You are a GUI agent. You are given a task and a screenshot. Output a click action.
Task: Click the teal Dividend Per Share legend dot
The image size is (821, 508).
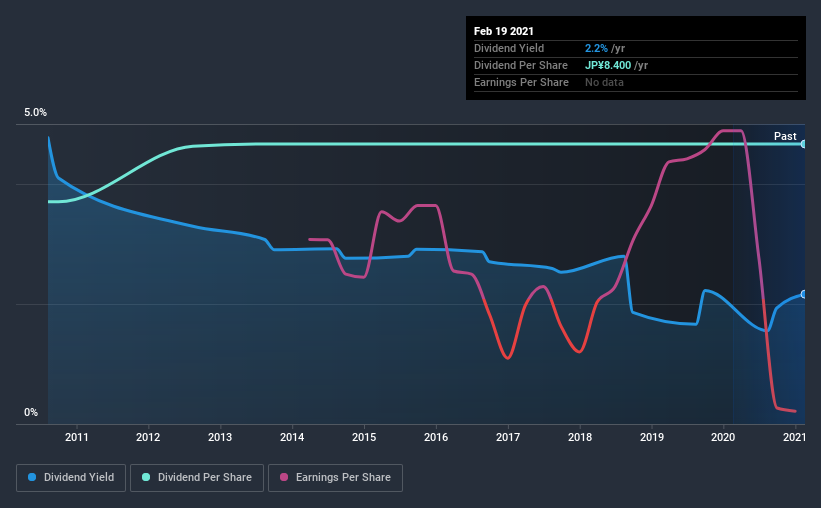(x=146, y=477)
